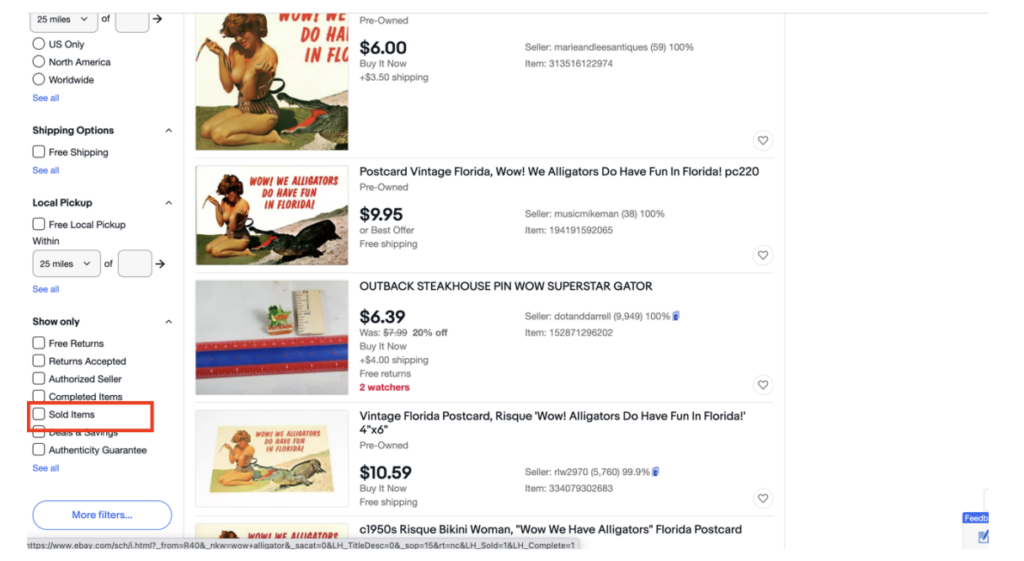This screenshot has height=561, width=1024.
Task: Click arrow next to Local Pickup zip field
Action: pos(160,264)
